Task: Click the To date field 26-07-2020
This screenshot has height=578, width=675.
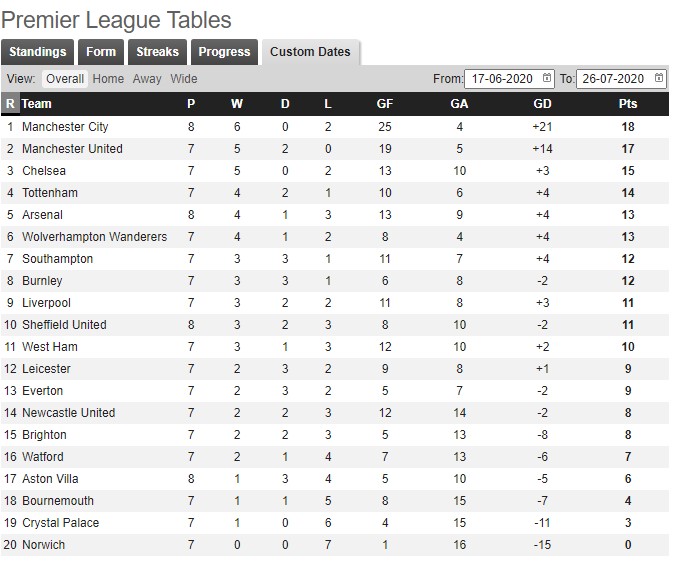Action: click(x=621, y=79)
